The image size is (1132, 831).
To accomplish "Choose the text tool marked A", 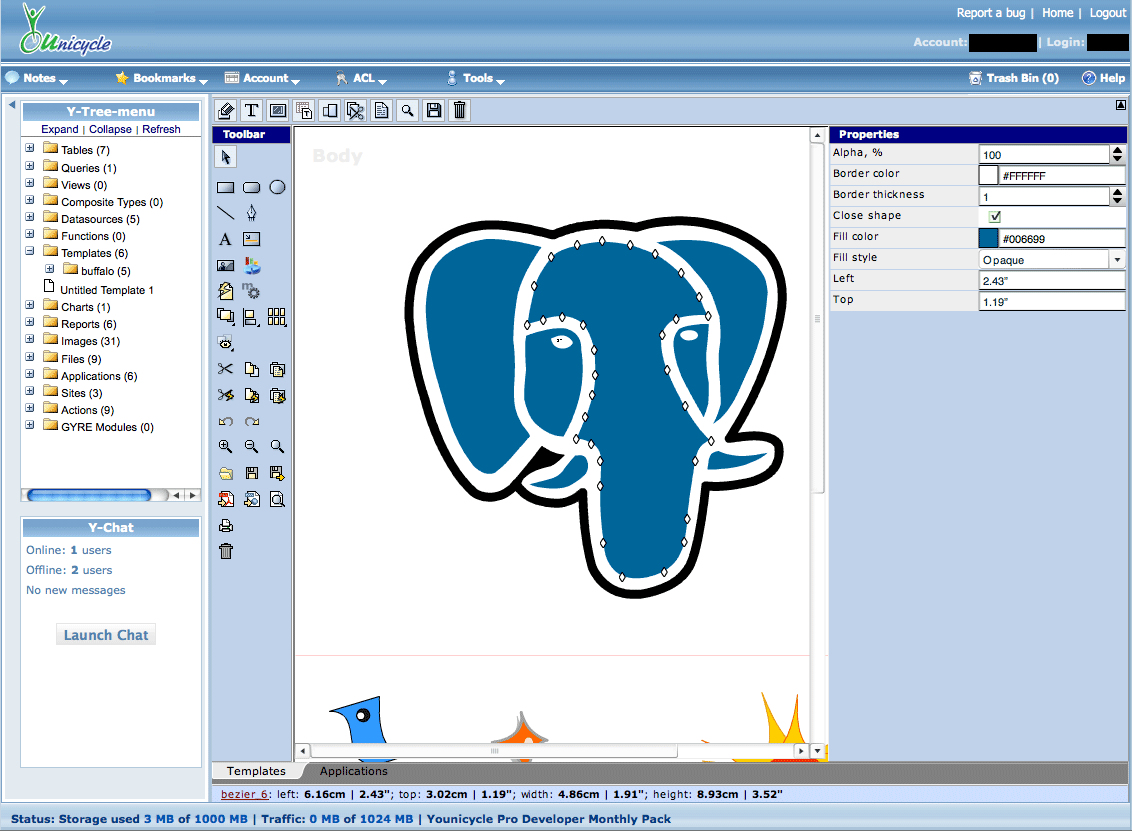I will 225,239.
